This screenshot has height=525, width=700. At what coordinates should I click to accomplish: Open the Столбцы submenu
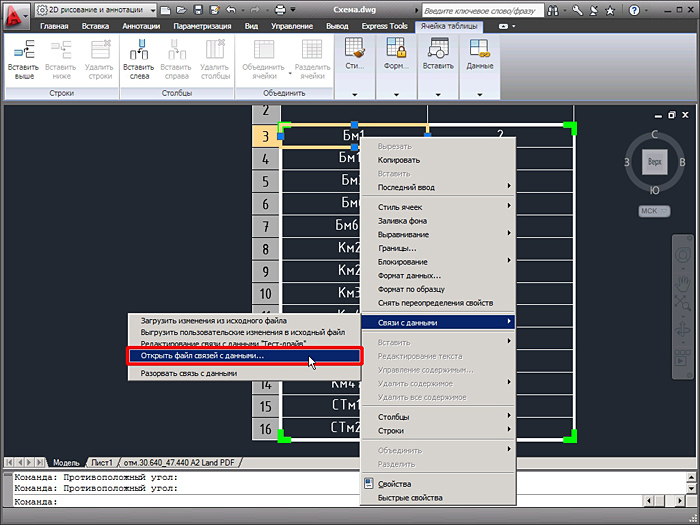pos(438,417)
